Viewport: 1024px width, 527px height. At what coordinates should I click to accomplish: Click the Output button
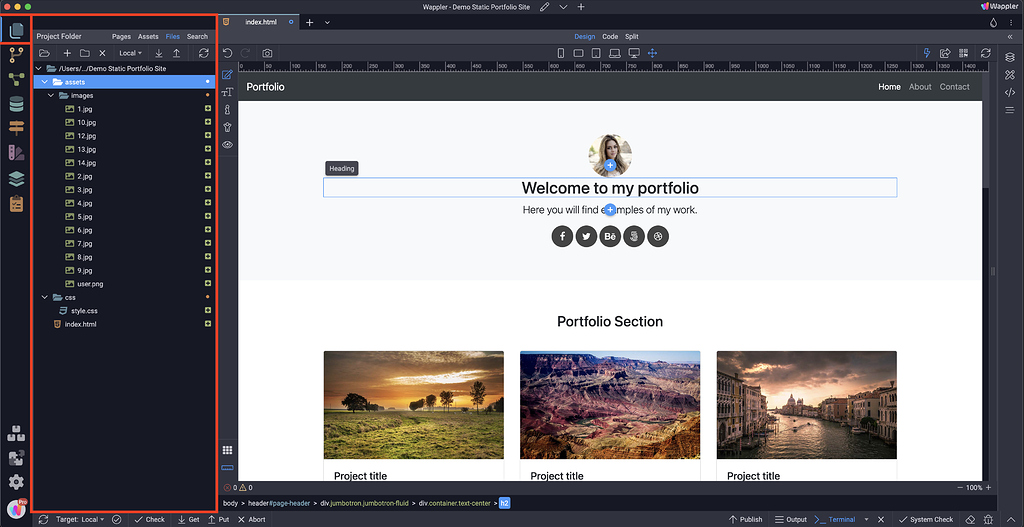(x=791, y=520)
